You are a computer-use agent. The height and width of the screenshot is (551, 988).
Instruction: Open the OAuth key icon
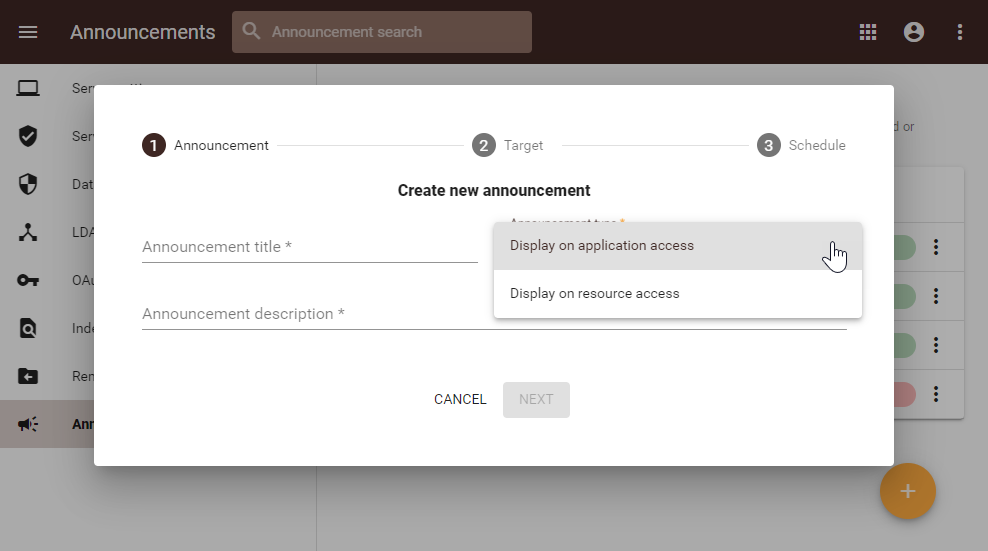coord(28,280)
